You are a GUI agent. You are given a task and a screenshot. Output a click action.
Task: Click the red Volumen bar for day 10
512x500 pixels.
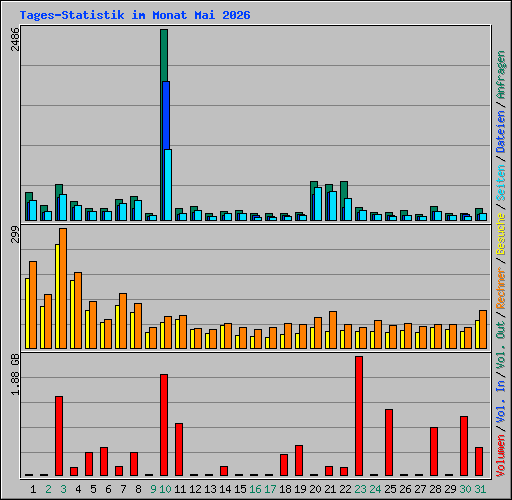coord(164,425)
